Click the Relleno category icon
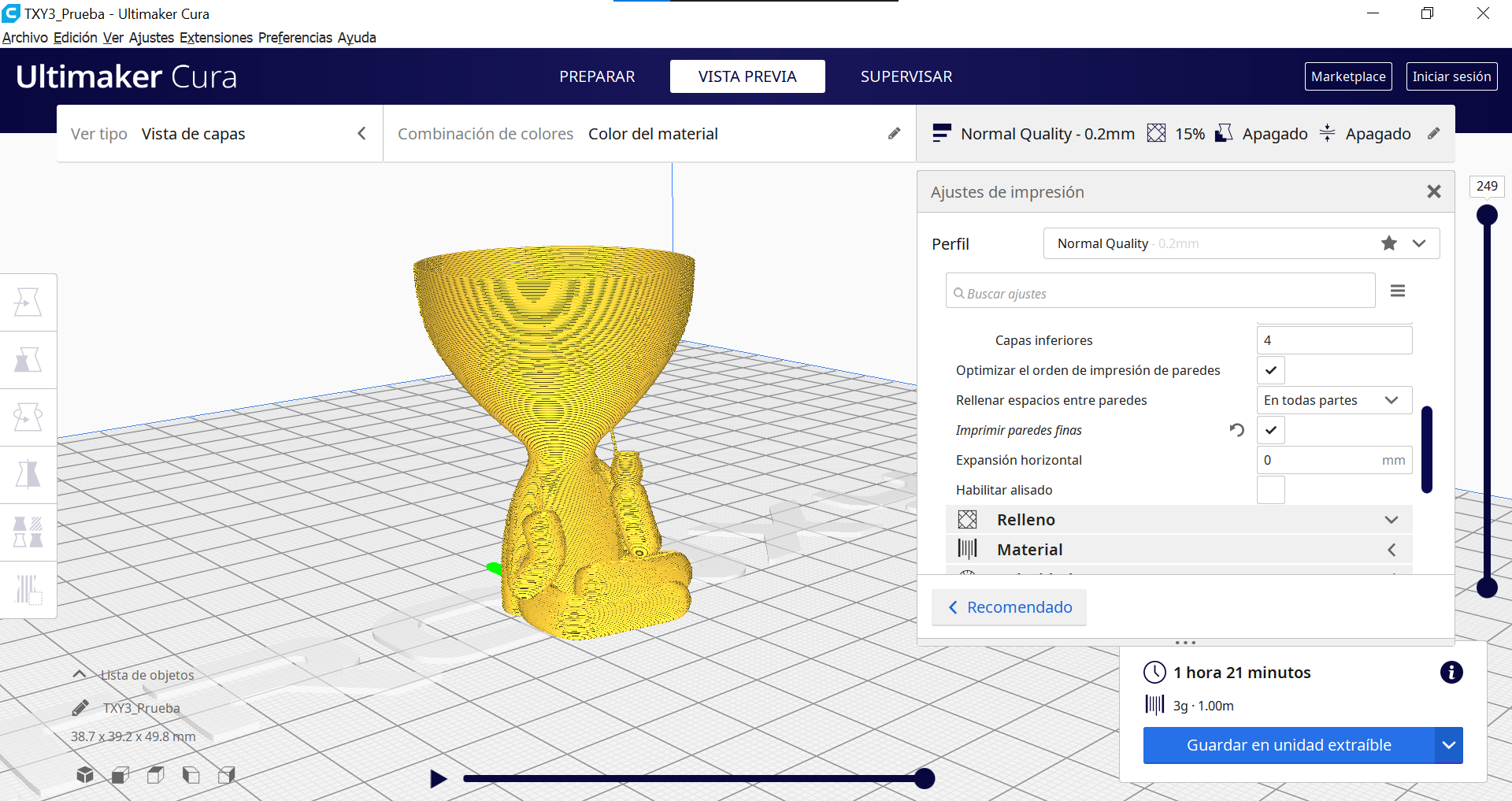The image size is (1512, 801). [x=967, y=520]
